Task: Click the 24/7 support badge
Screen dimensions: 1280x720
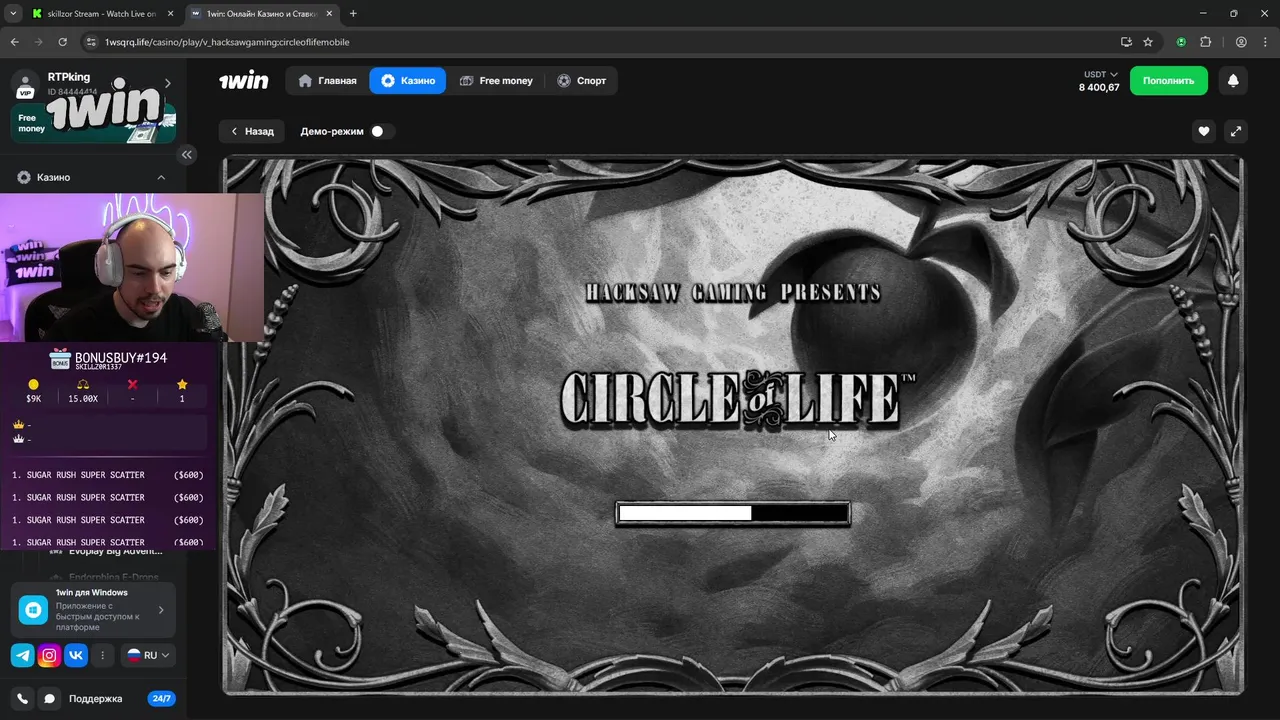Action: tap(161, 698)
